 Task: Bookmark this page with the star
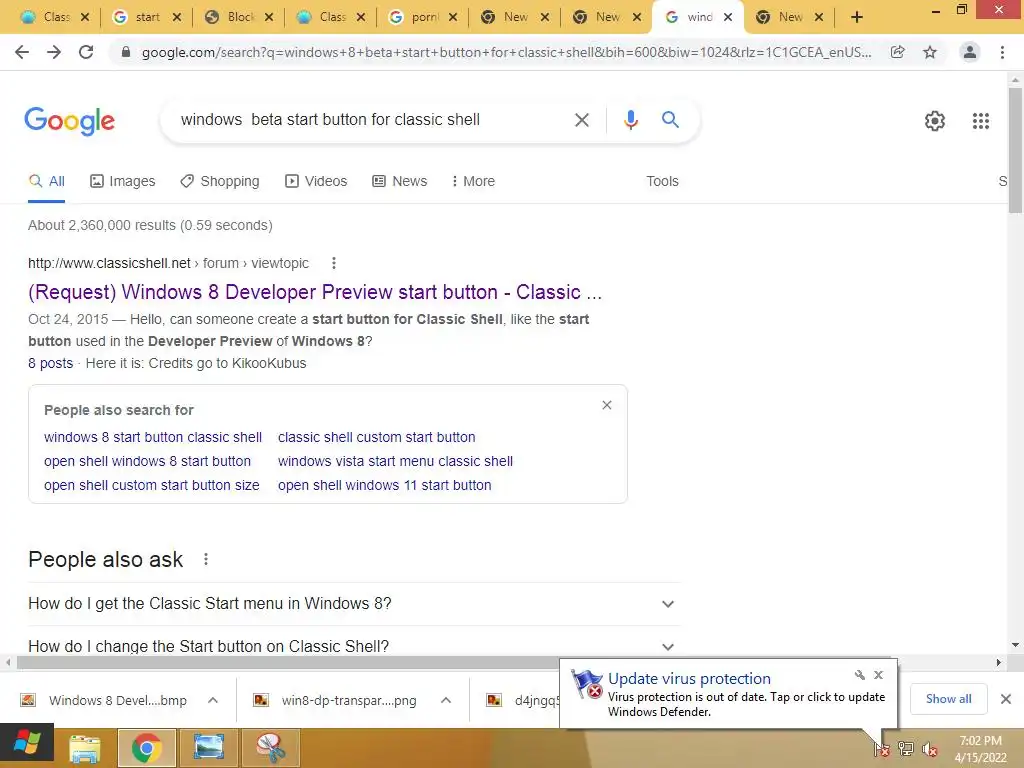coord(930,52)
